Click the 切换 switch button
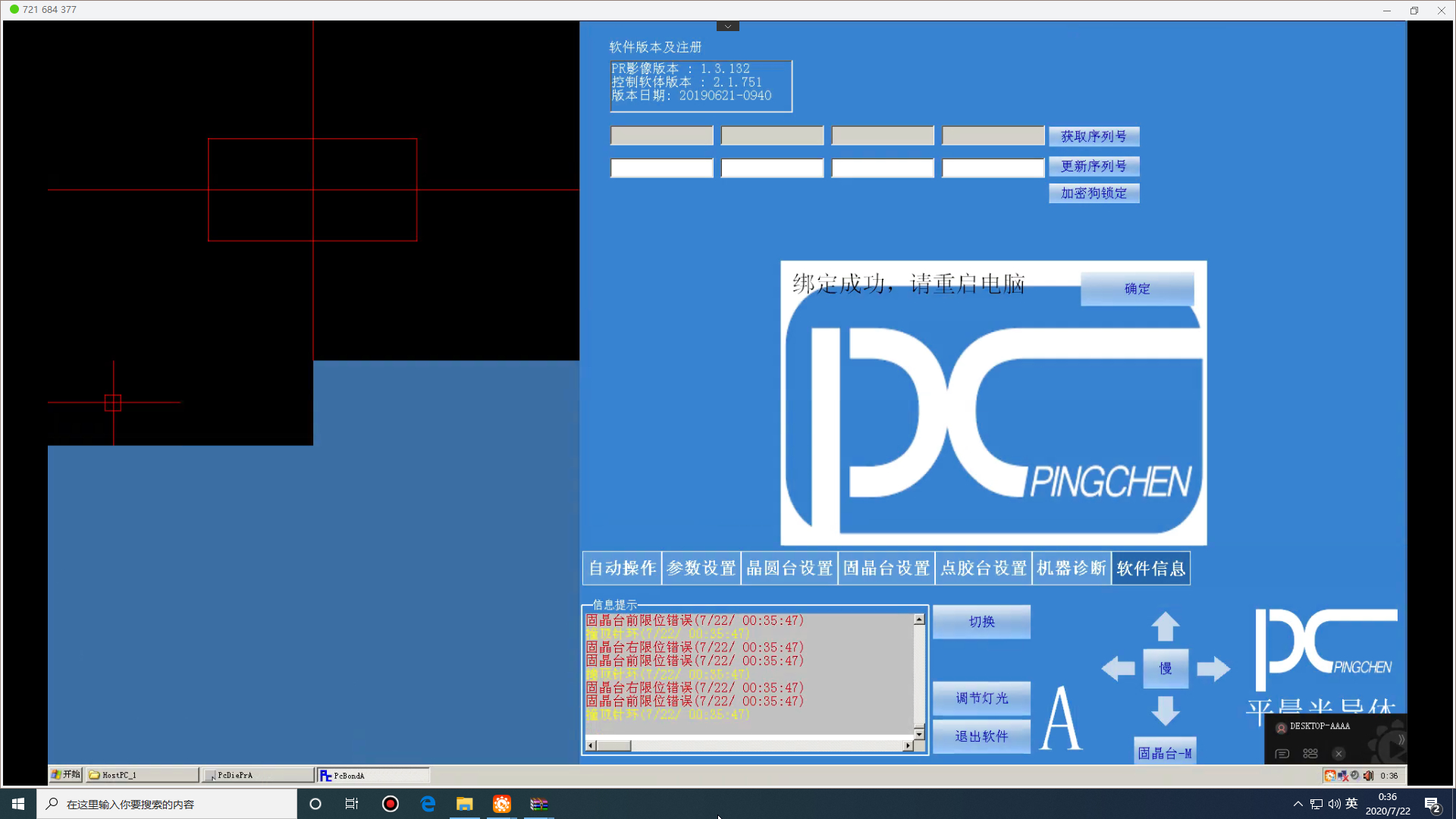Viewport: 1456px width, 819px height. [x=981, y=621]
